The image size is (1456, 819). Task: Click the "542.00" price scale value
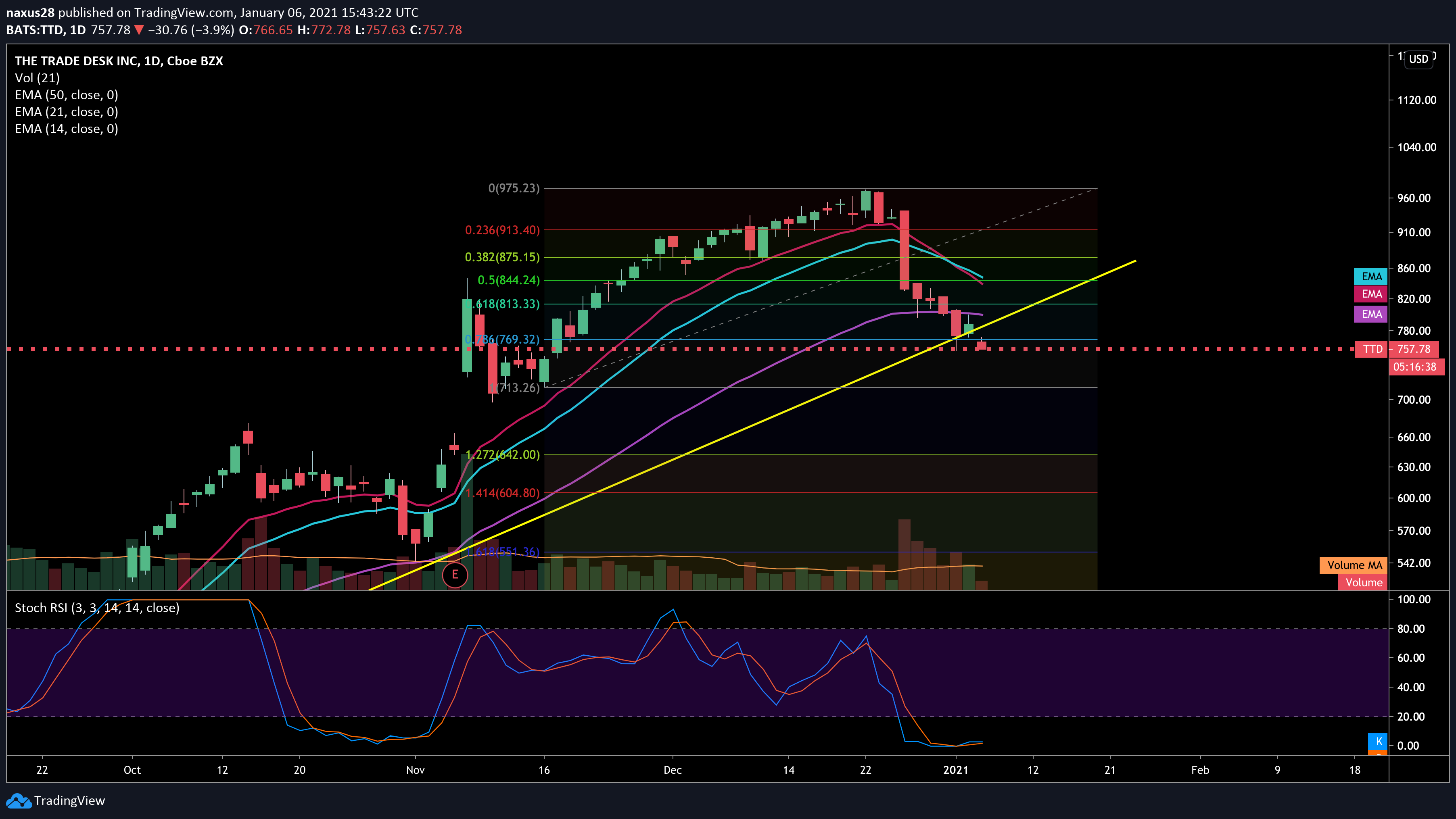click(1414, 563)
